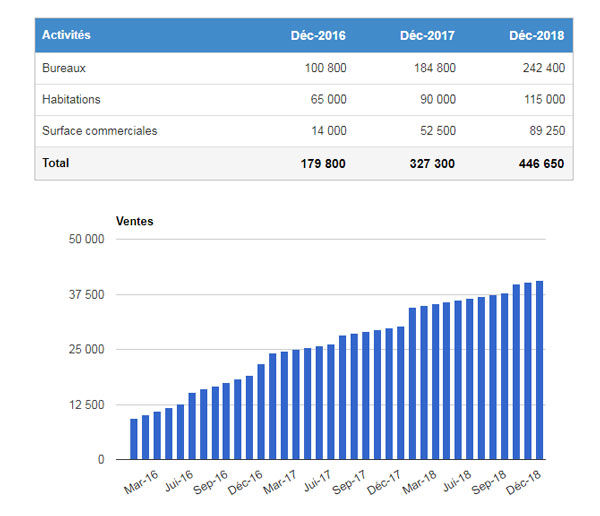The image size is (600, 516).
Task: Click the Bureaux value 100 800
Action: [325, 68]
